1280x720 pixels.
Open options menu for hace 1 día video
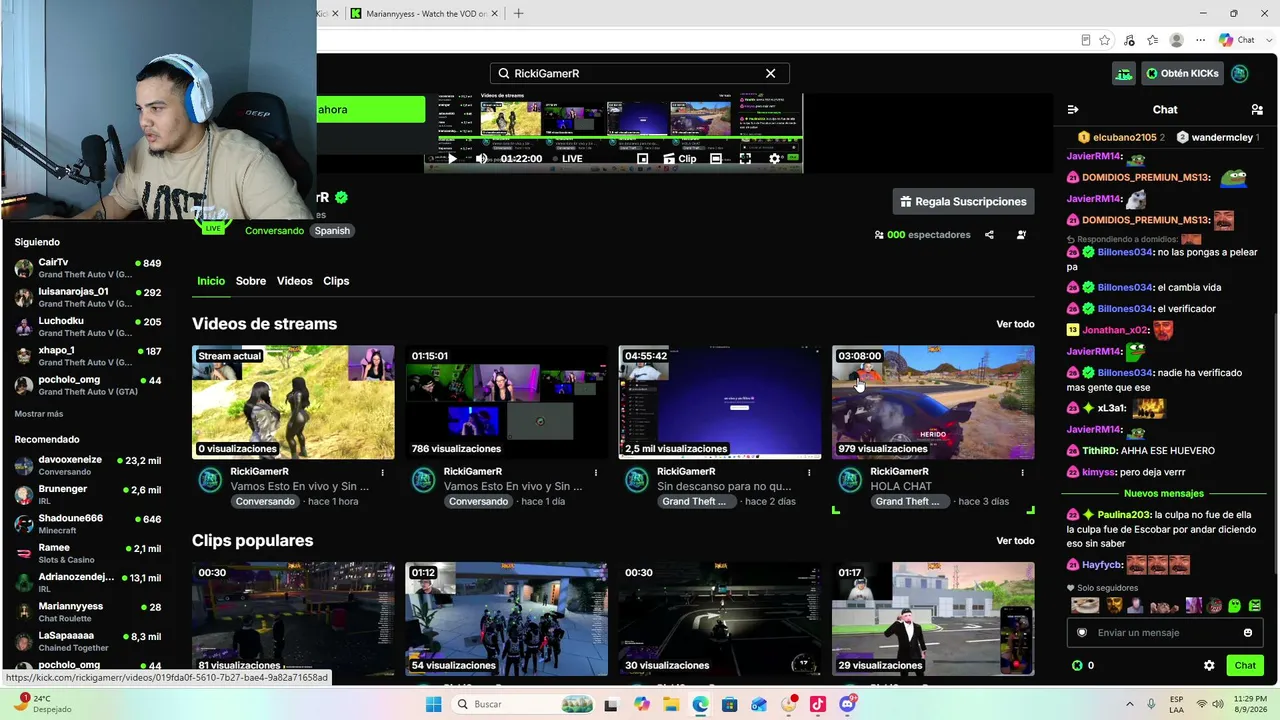point(596,472)
